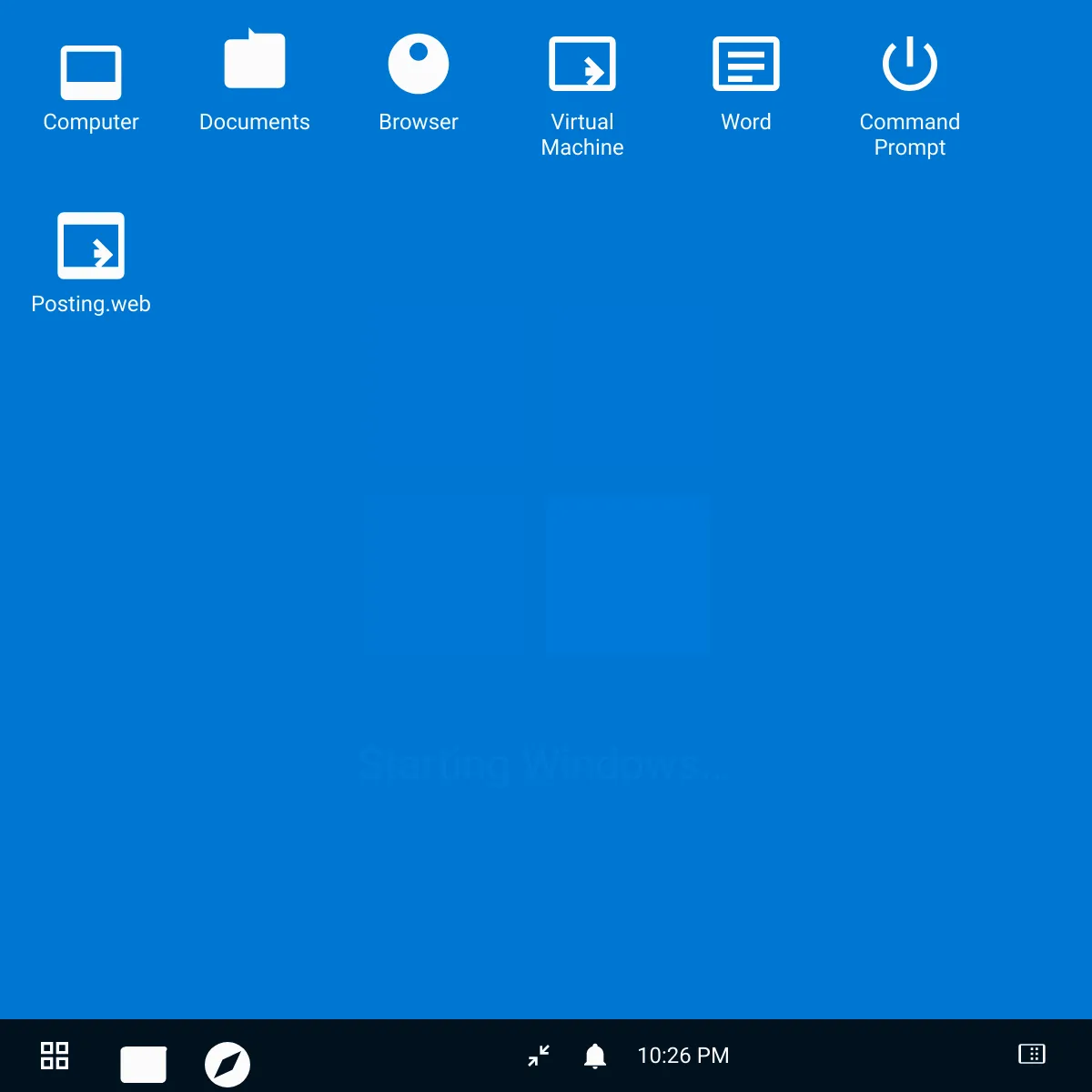The width and height of the screenshot is (1092, 1092).
Task: Launch the Word desktop icon
Action: tap(746, 64)
